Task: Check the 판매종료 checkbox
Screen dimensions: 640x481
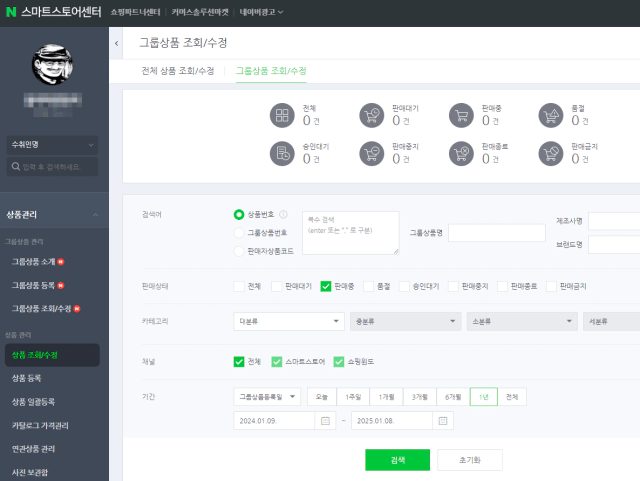Action: tap(502, 286)
